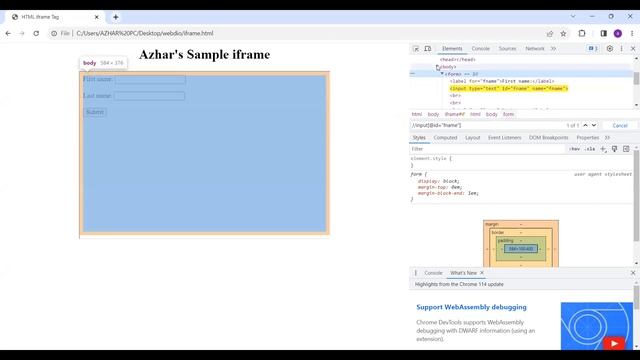The height and width of the screenshot is (360, 640).
Task: Toggle the device toolbar icon
Action: coord(427,49)
